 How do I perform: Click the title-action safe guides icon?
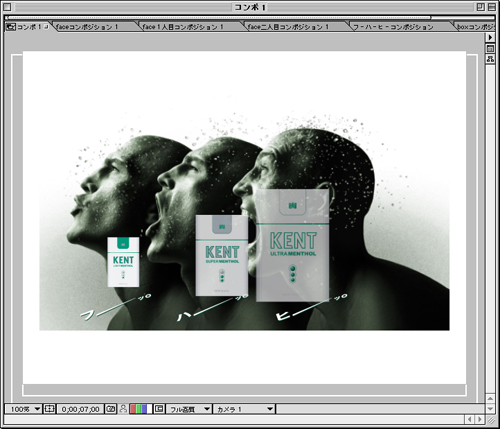pyautogui.click(x=49, y=409)
